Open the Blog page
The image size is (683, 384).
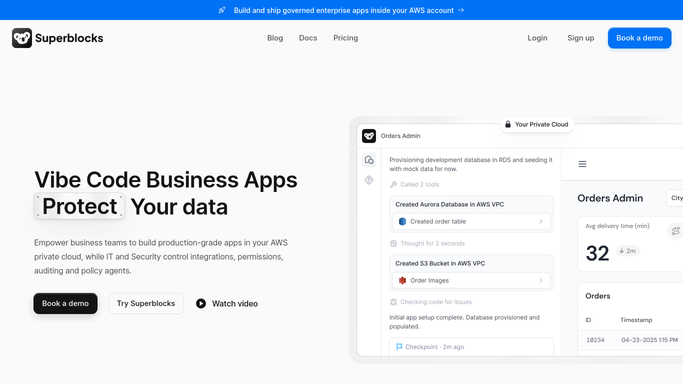pos(275,38)
